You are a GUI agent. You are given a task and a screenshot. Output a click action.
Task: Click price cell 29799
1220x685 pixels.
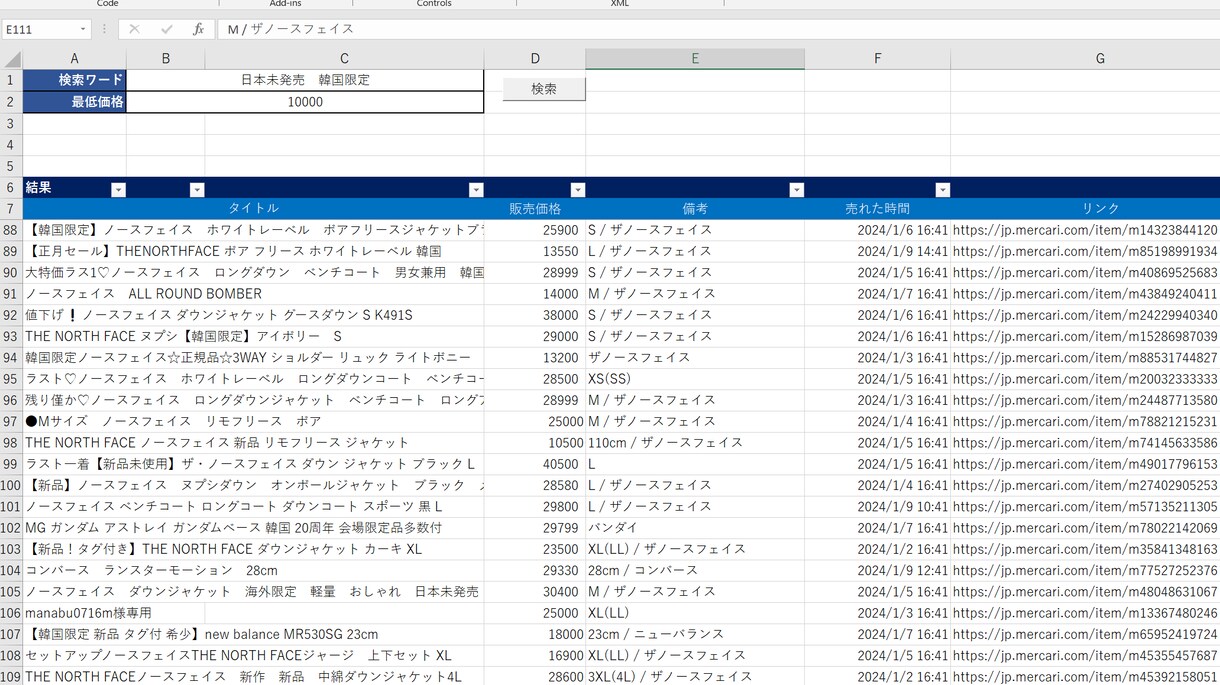point(535,528)
